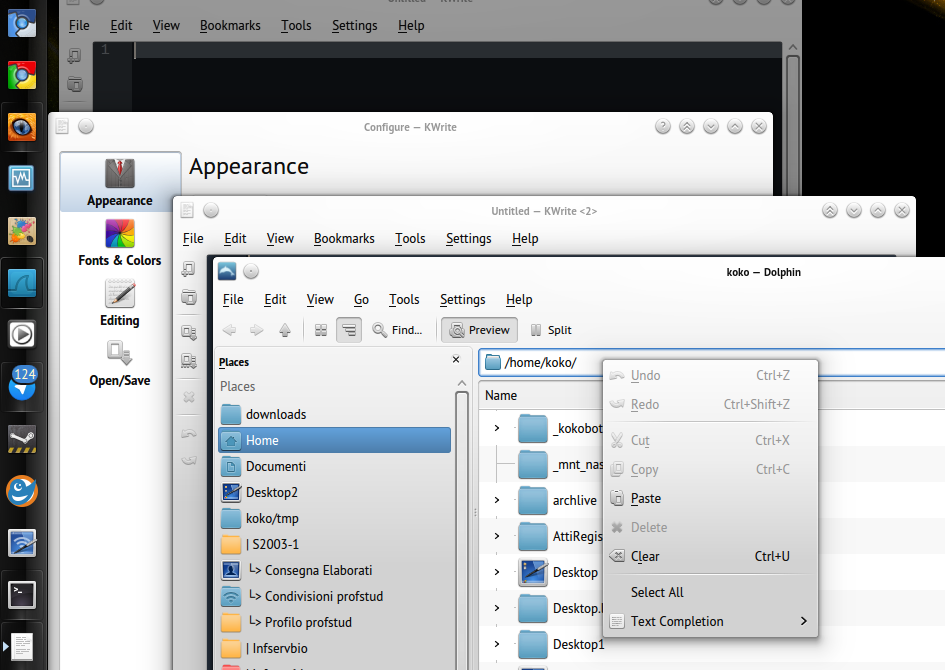945x670 pixels.
Task: Open Dolphin's Settings menu
Action: coord(462,299)
